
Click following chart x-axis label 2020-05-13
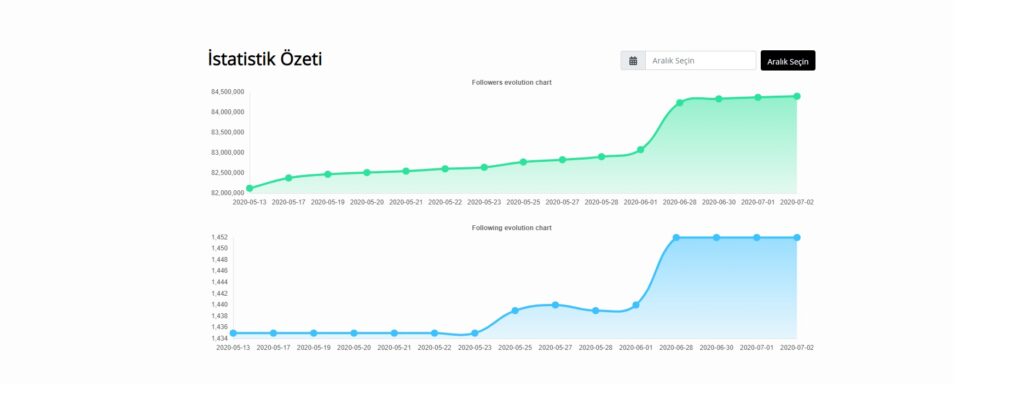(233, 348)
